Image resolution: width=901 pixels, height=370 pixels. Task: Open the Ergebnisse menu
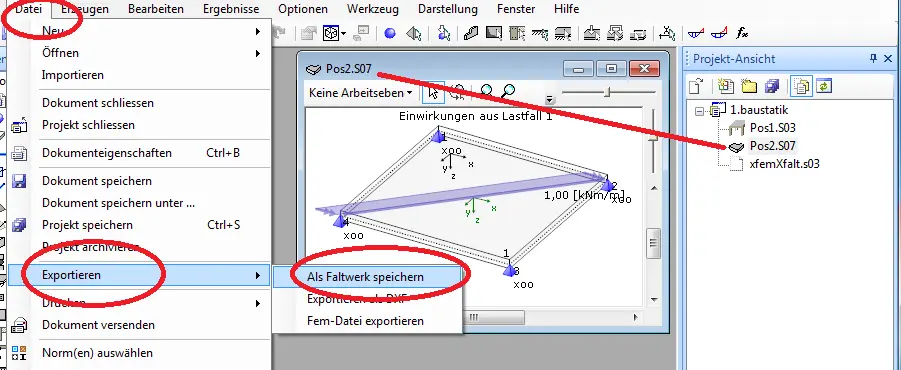click(x=231, y=9)
